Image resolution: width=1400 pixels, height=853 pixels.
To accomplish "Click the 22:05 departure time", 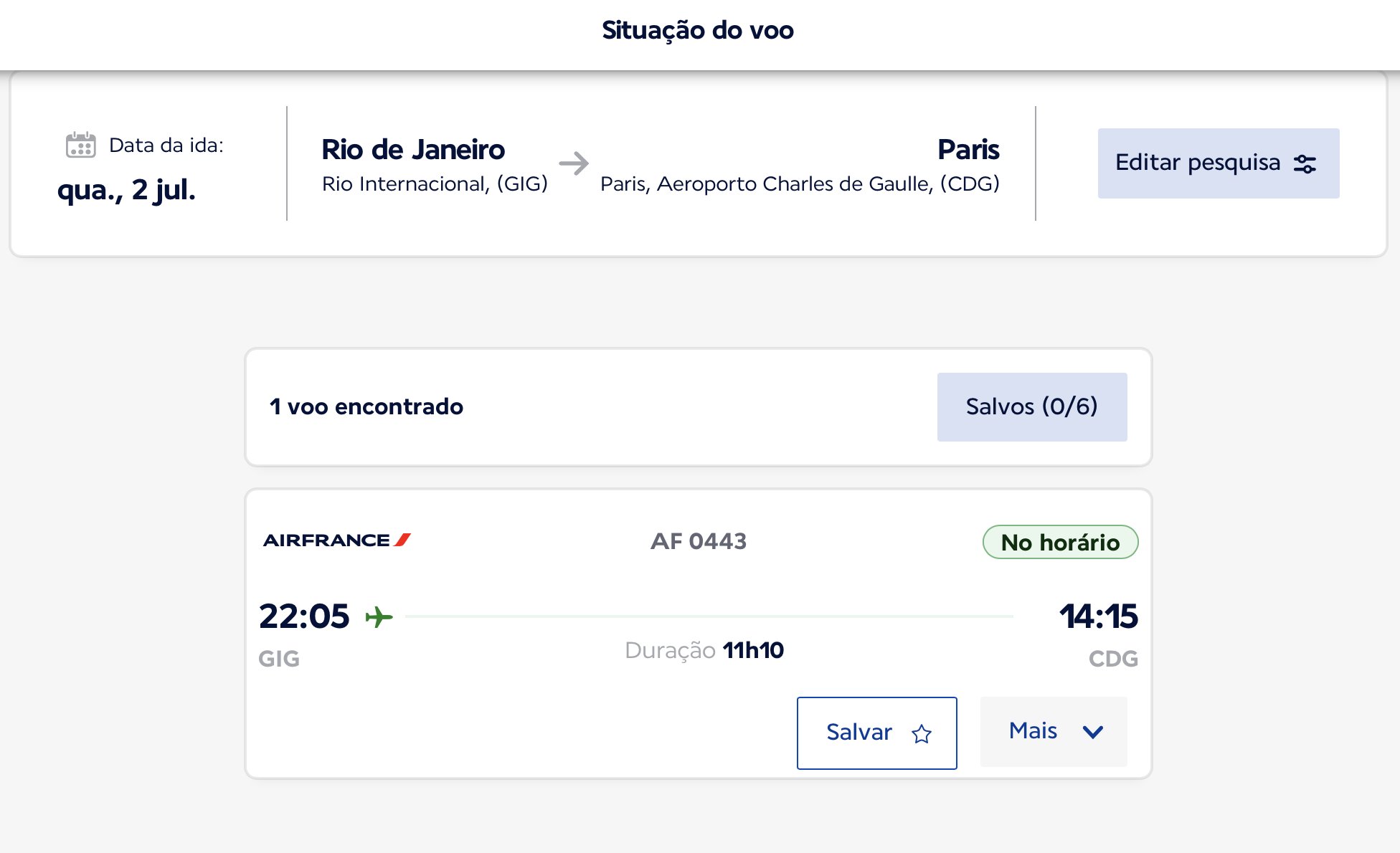I will pyautogui.click(x=304, y=616).
